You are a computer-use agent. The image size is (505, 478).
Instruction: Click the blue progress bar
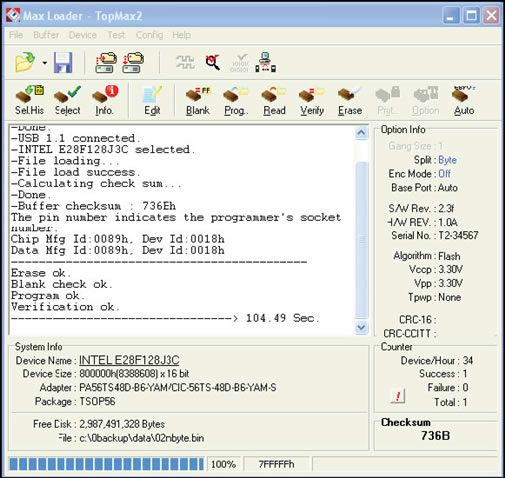point(106,464)
